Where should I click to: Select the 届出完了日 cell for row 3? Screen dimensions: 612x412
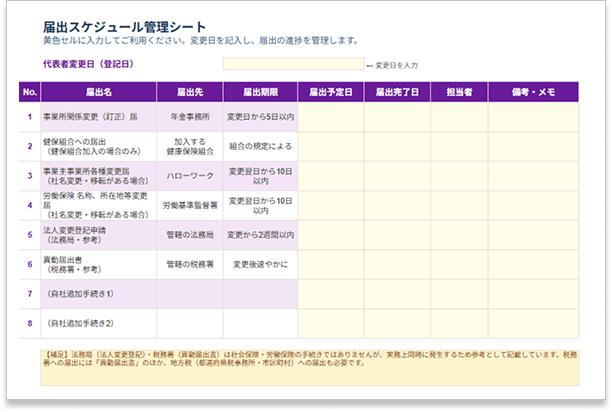pyautogui.click(x=397, y=176)
